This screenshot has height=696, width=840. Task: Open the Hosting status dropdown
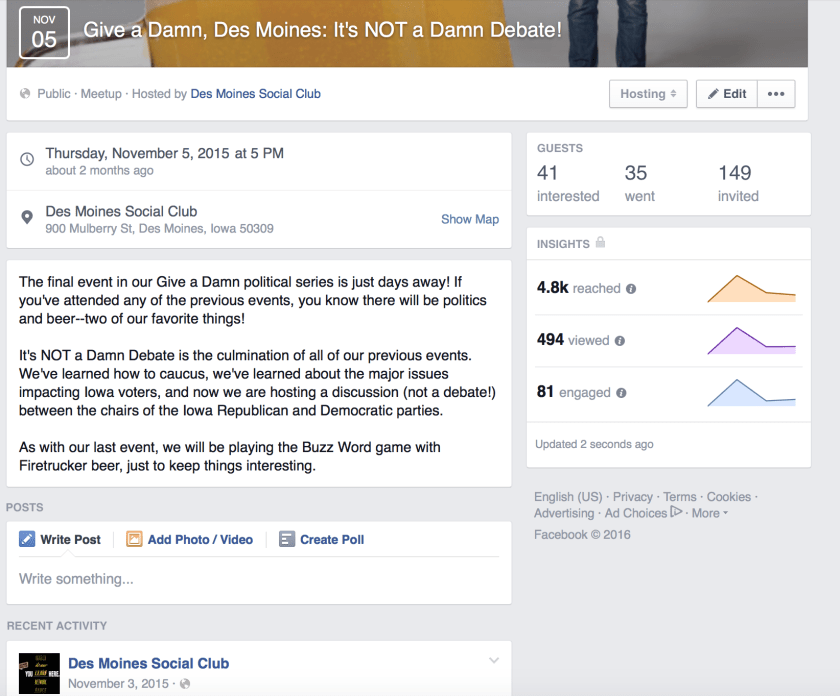point(648,94)
